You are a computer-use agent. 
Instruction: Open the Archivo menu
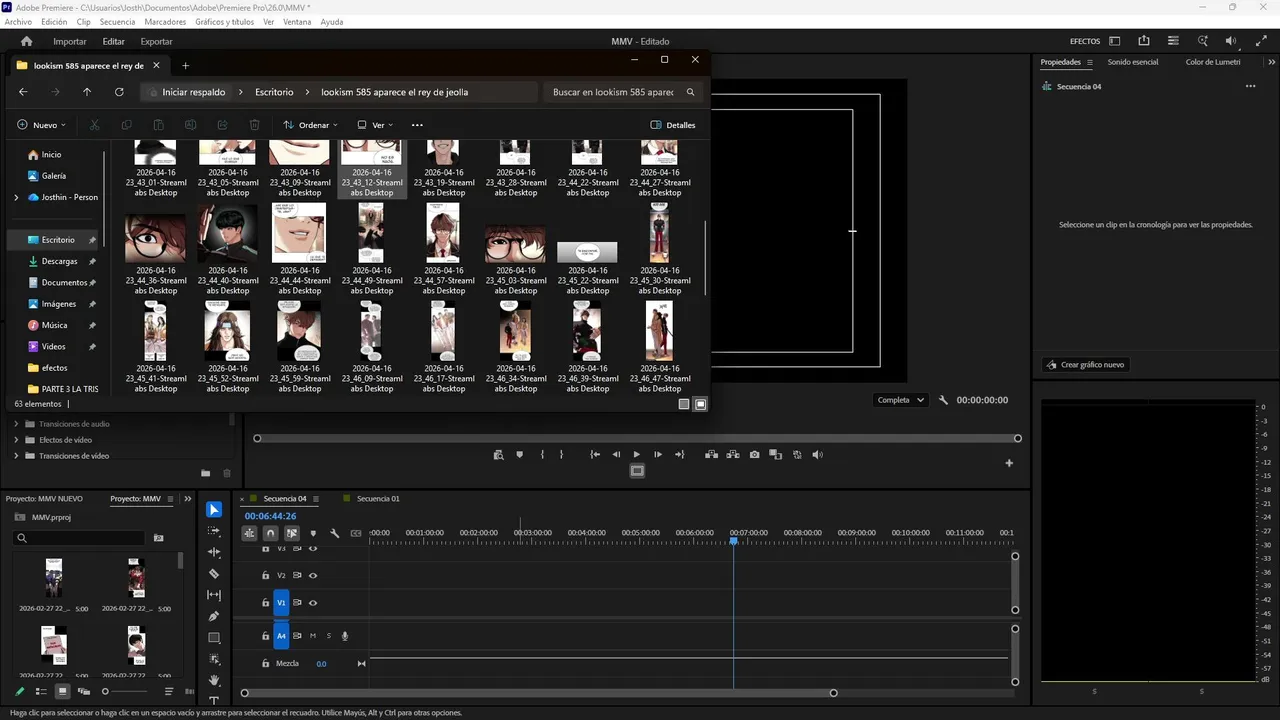click(18, 22)
